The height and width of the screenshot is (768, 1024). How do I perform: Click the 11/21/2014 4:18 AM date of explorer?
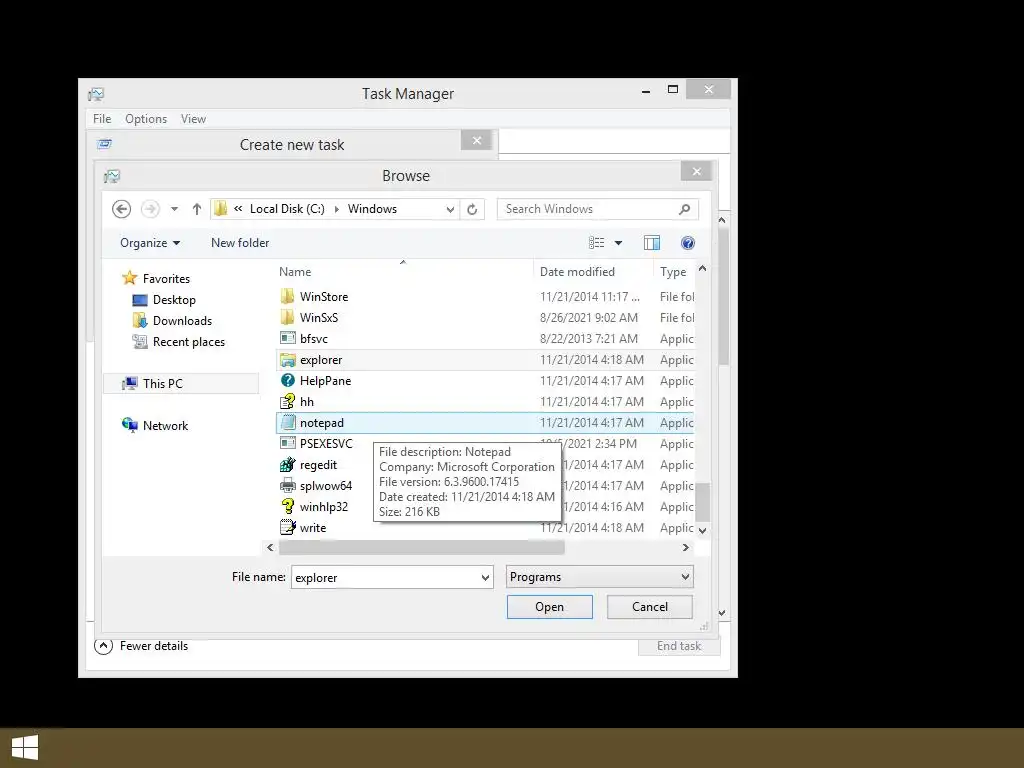coord(592,360)
